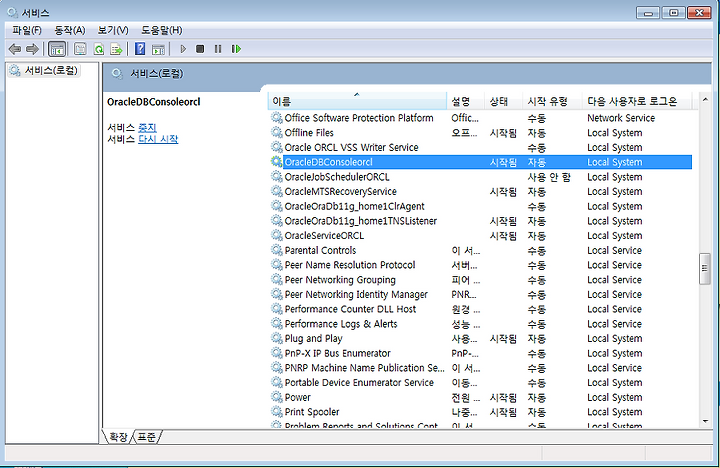Open the 보기(V) menu
This screenshot has width=720, height=468.
point(113,30)
